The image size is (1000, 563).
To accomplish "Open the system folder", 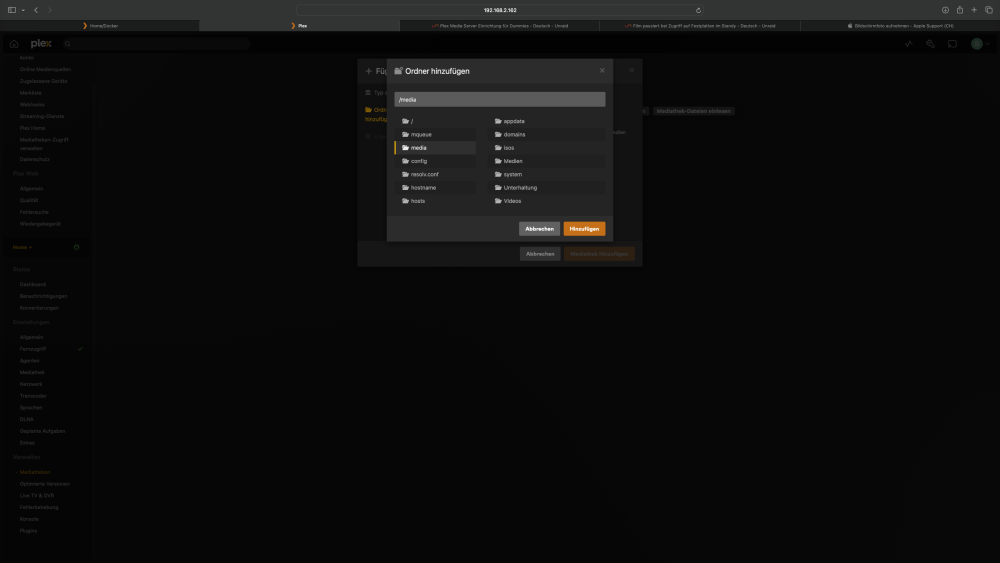I will [x=547, y=174].
